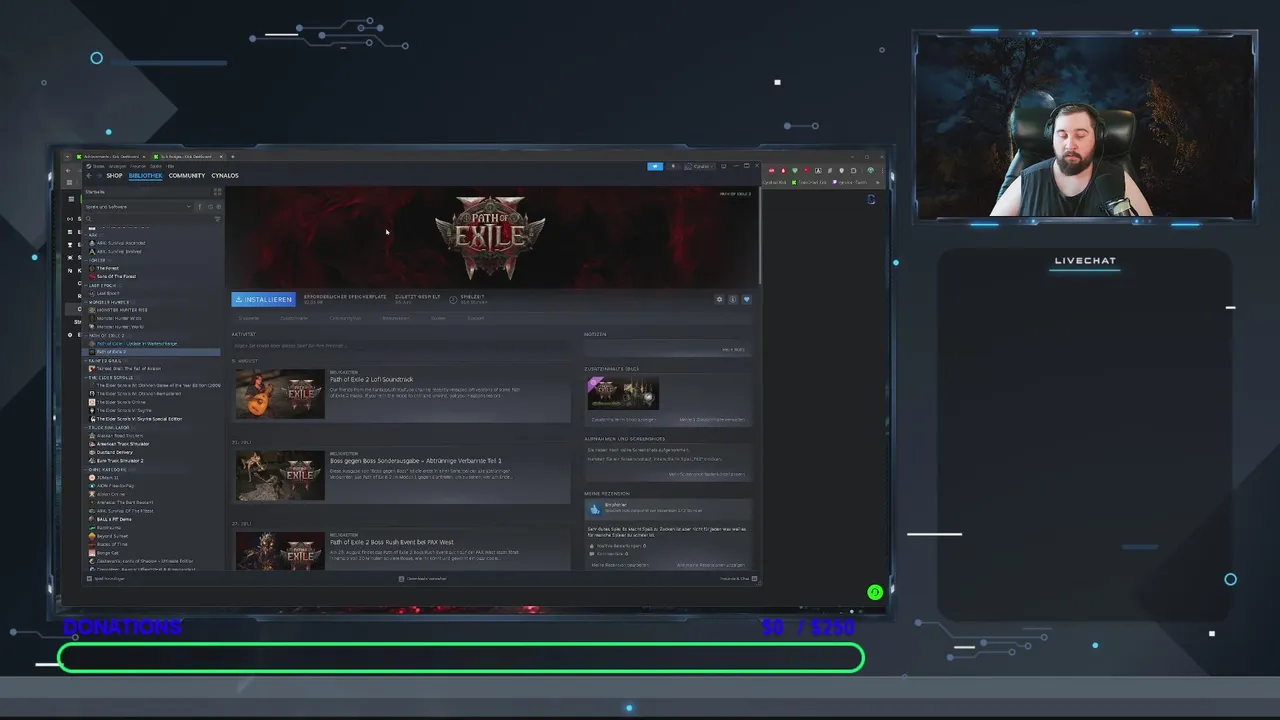Select Skyrim Special Edition
The height and width of the screenshot is (720, 1280).
(x=139, y=419)
